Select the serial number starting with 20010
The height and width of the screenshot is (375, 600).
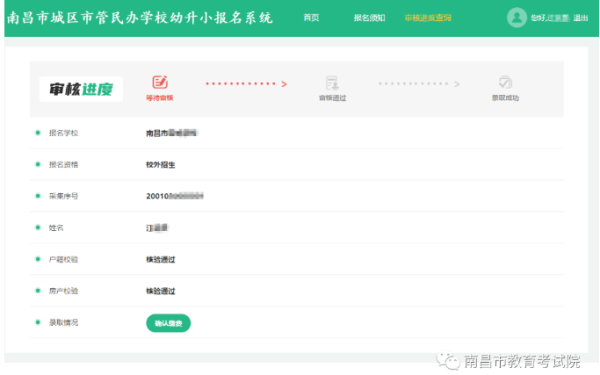(x=174, y=196)
